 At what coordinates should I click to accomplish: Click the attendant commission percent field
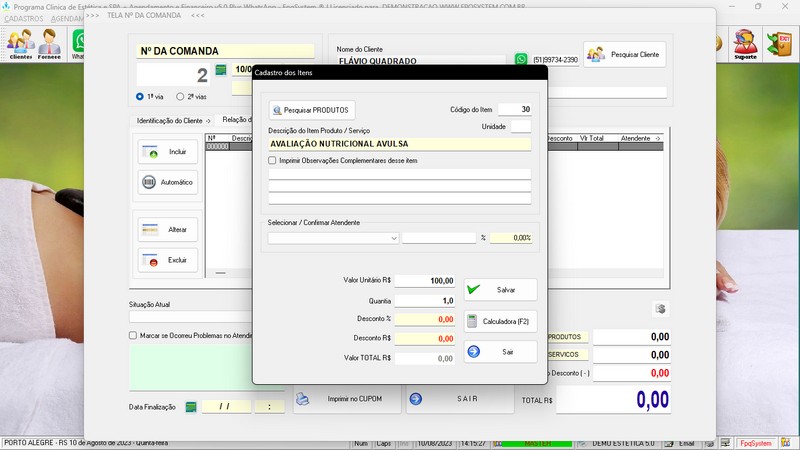point(511,238)
